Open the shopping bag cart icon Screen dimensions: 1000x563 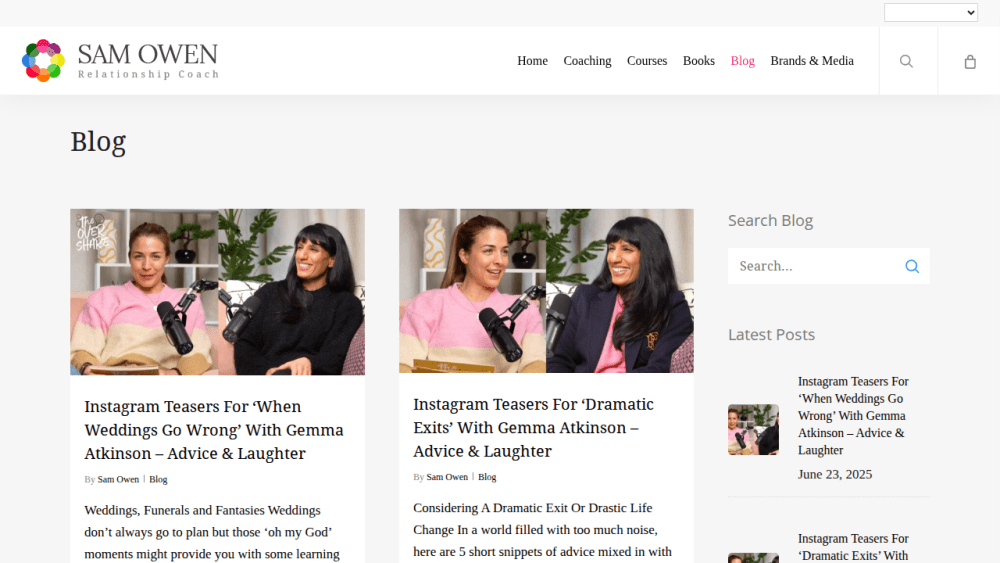[x=970, y=61]
